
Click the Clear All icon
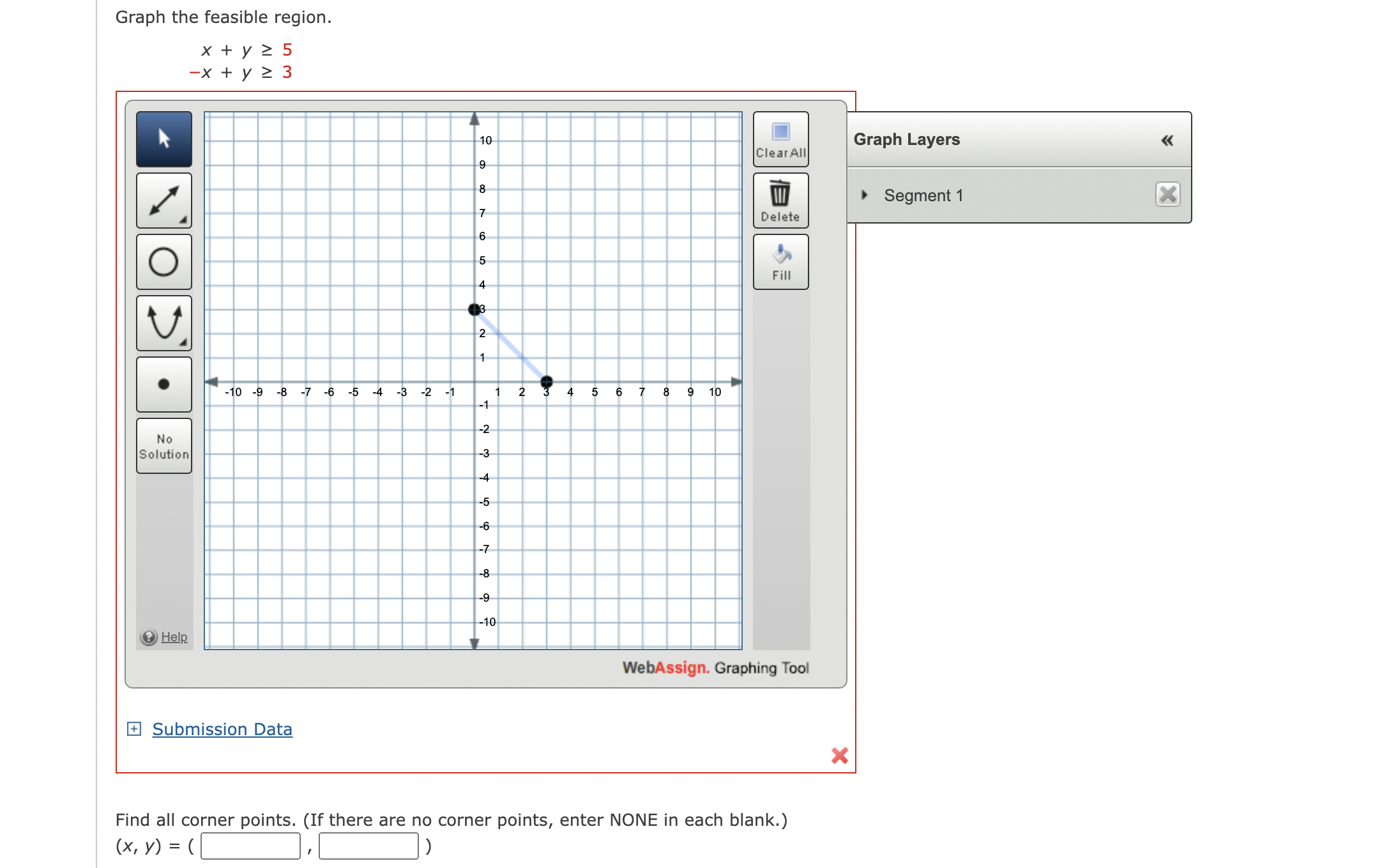coord(780,139)
